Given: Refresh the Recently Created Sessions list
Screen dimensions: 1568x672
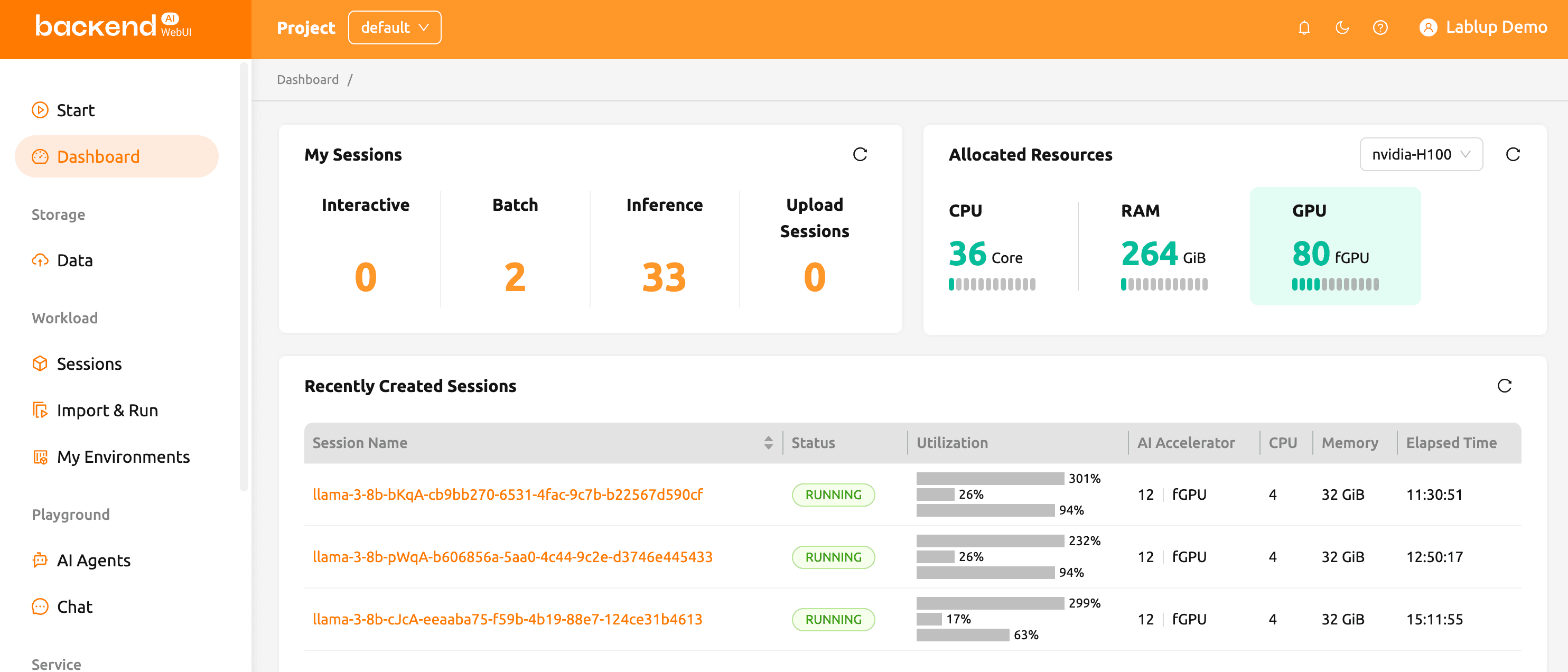Looking at the screenshot, I should (x=1505, y=386).
